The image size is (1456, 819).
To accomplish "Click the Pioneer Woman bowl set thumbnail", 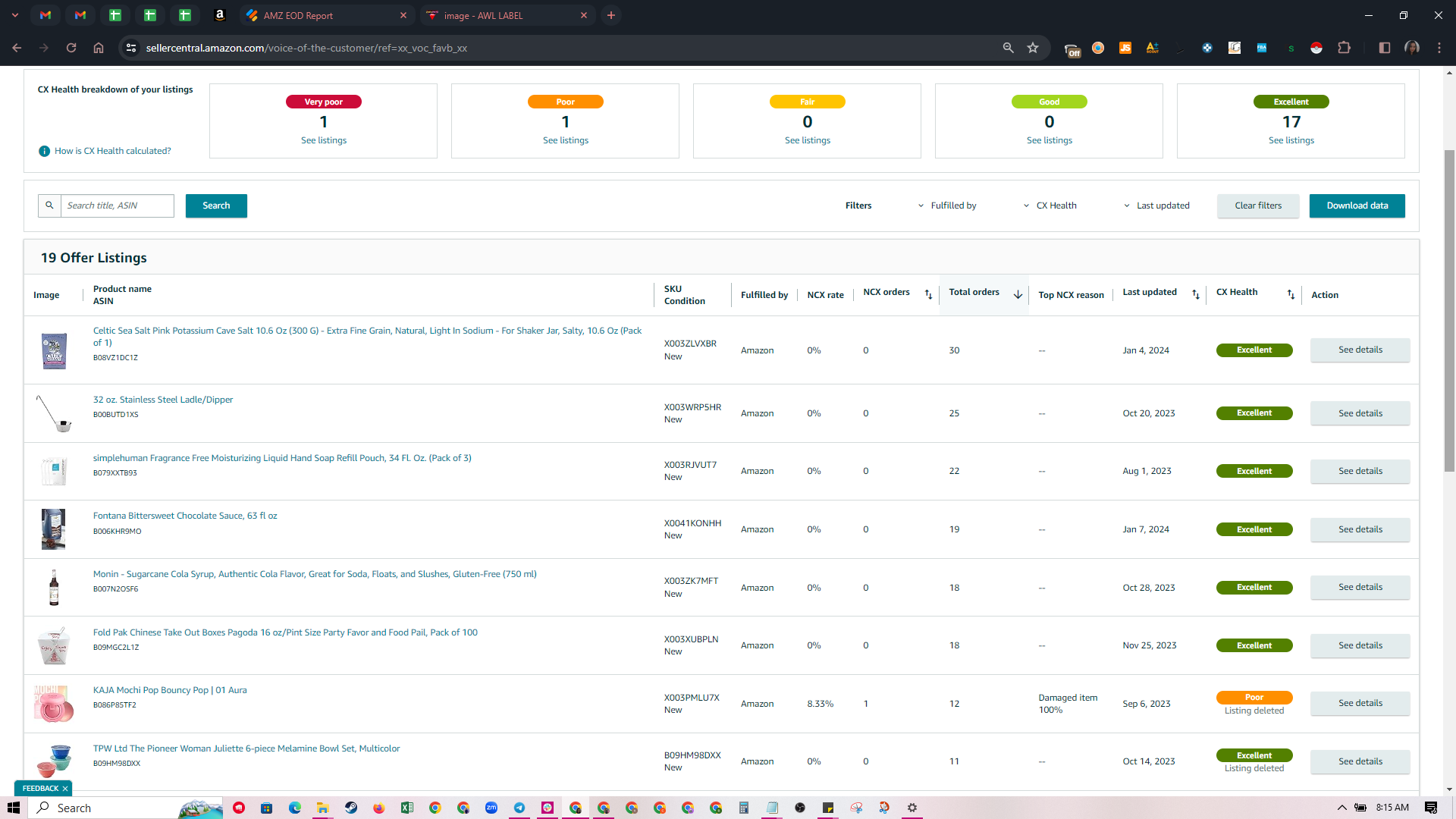I will pyautogui.click(x=54, y=761).
